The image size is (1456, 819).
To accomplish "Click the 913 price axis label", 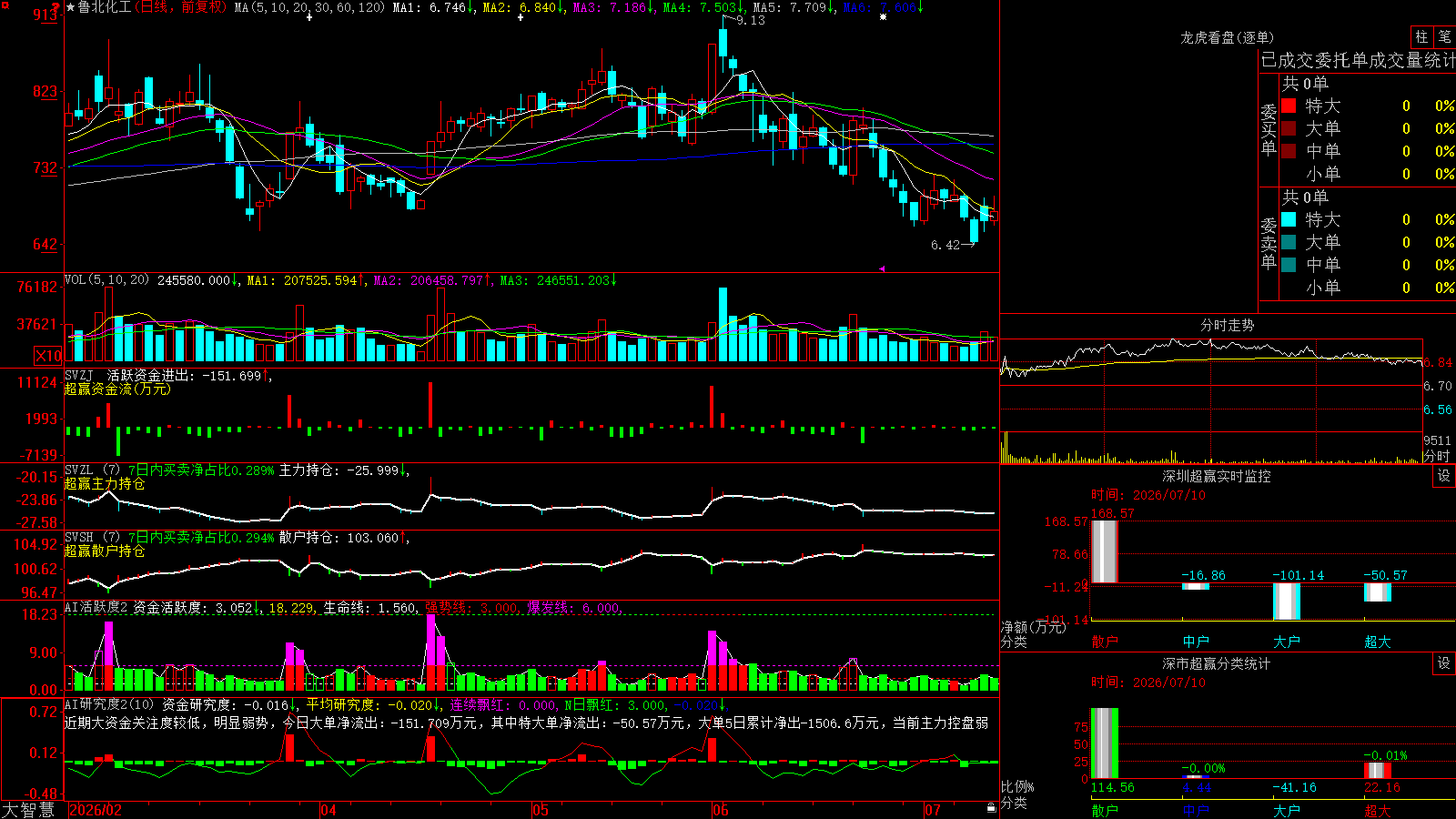I will click(45, 15).
